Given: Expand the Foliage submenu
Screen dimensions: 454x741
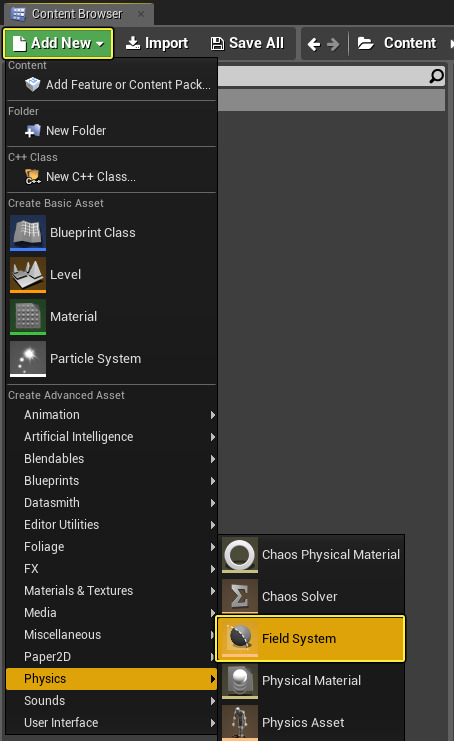Looking at the screenshot, I should pyautogui.click(x=111, y=547).
